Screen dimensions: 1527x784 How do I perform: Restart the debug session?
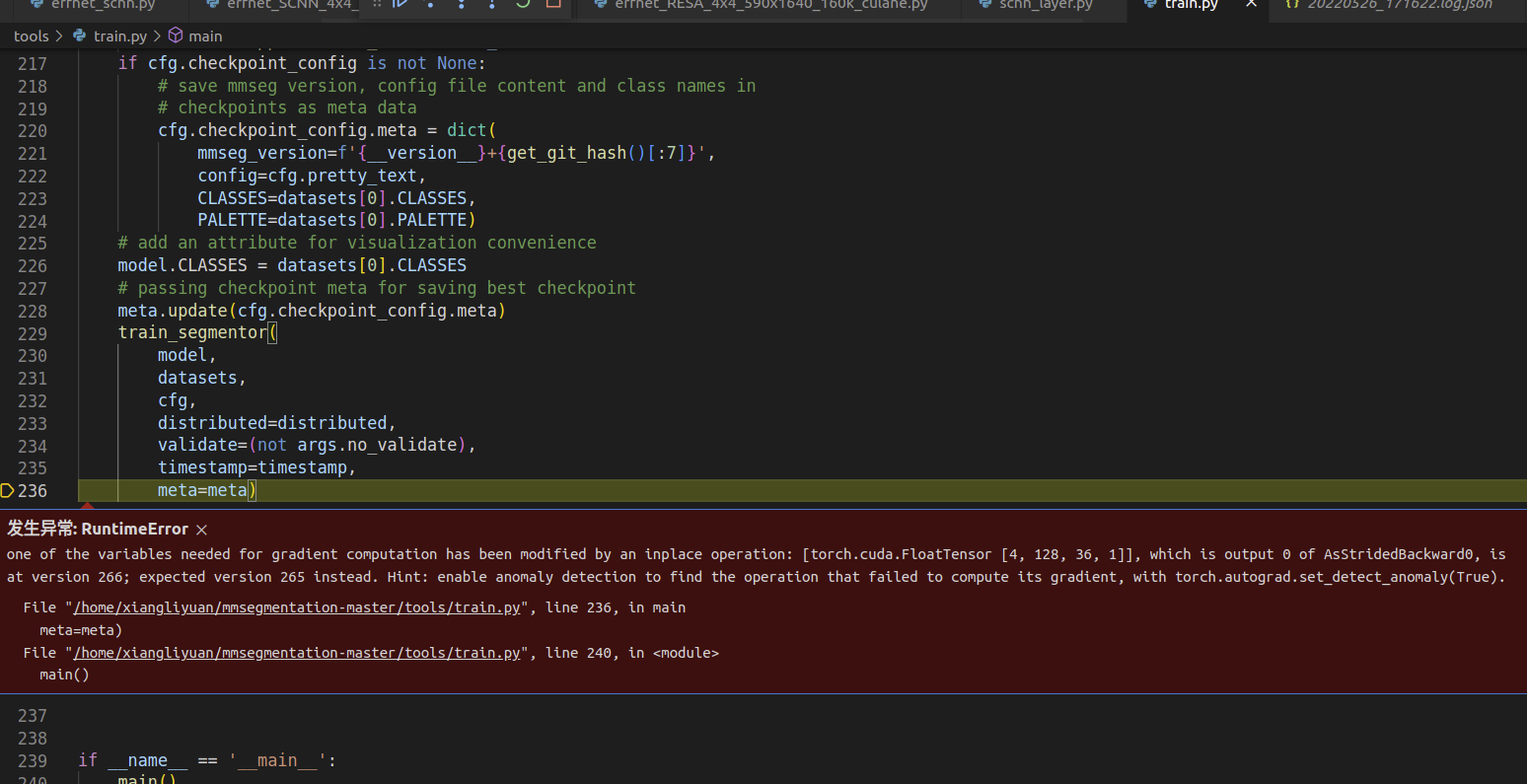[523, 5]
